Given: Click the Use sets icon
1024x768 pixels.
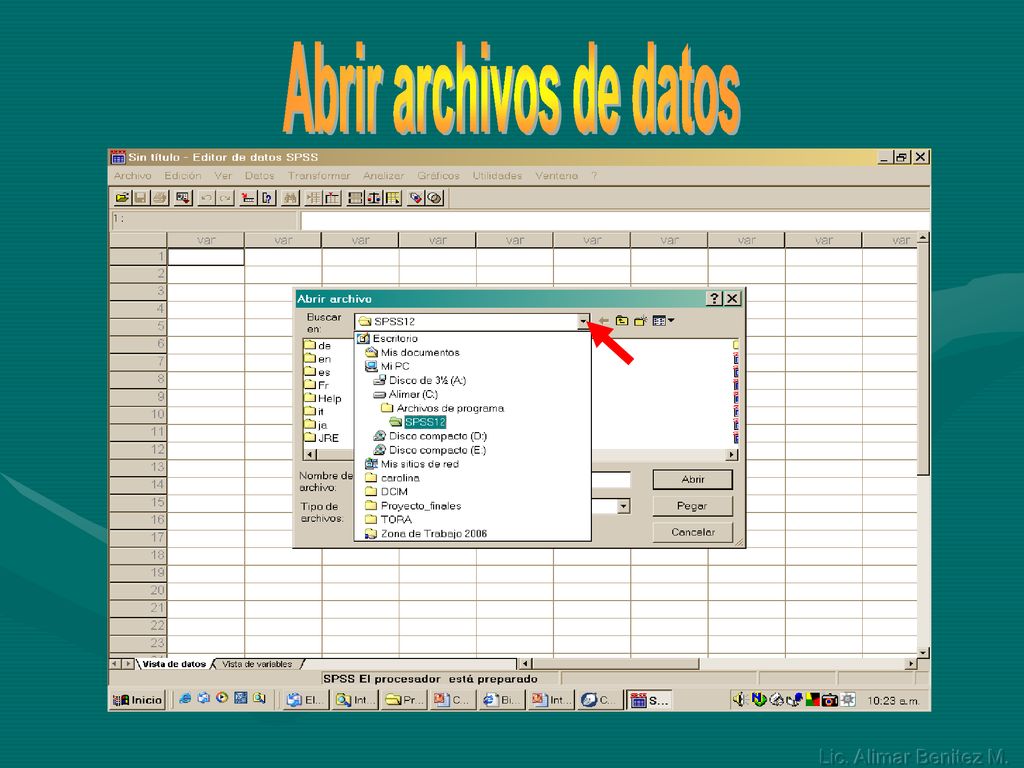Looking at the screenshot, I should (x=435, y=198).
